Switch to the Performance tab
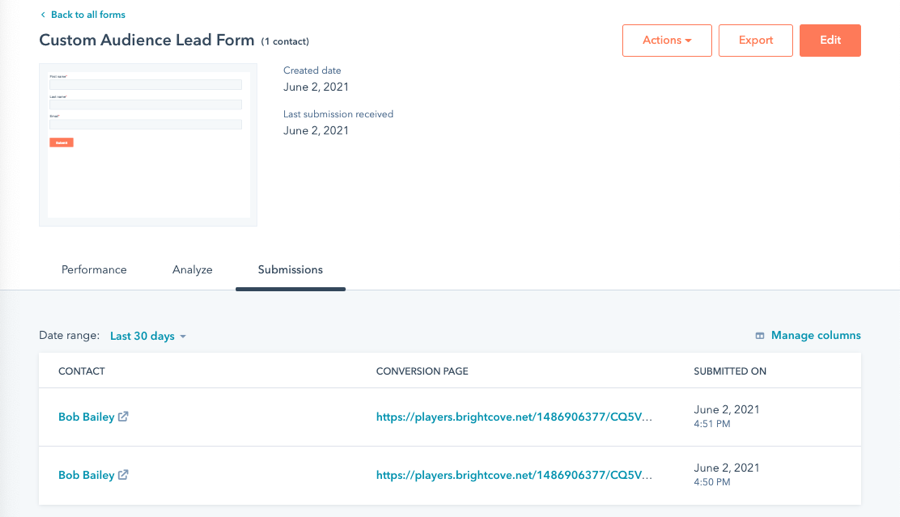Image resolution: width=900 pixels, height=517 pixels. (x=94, y=270)
